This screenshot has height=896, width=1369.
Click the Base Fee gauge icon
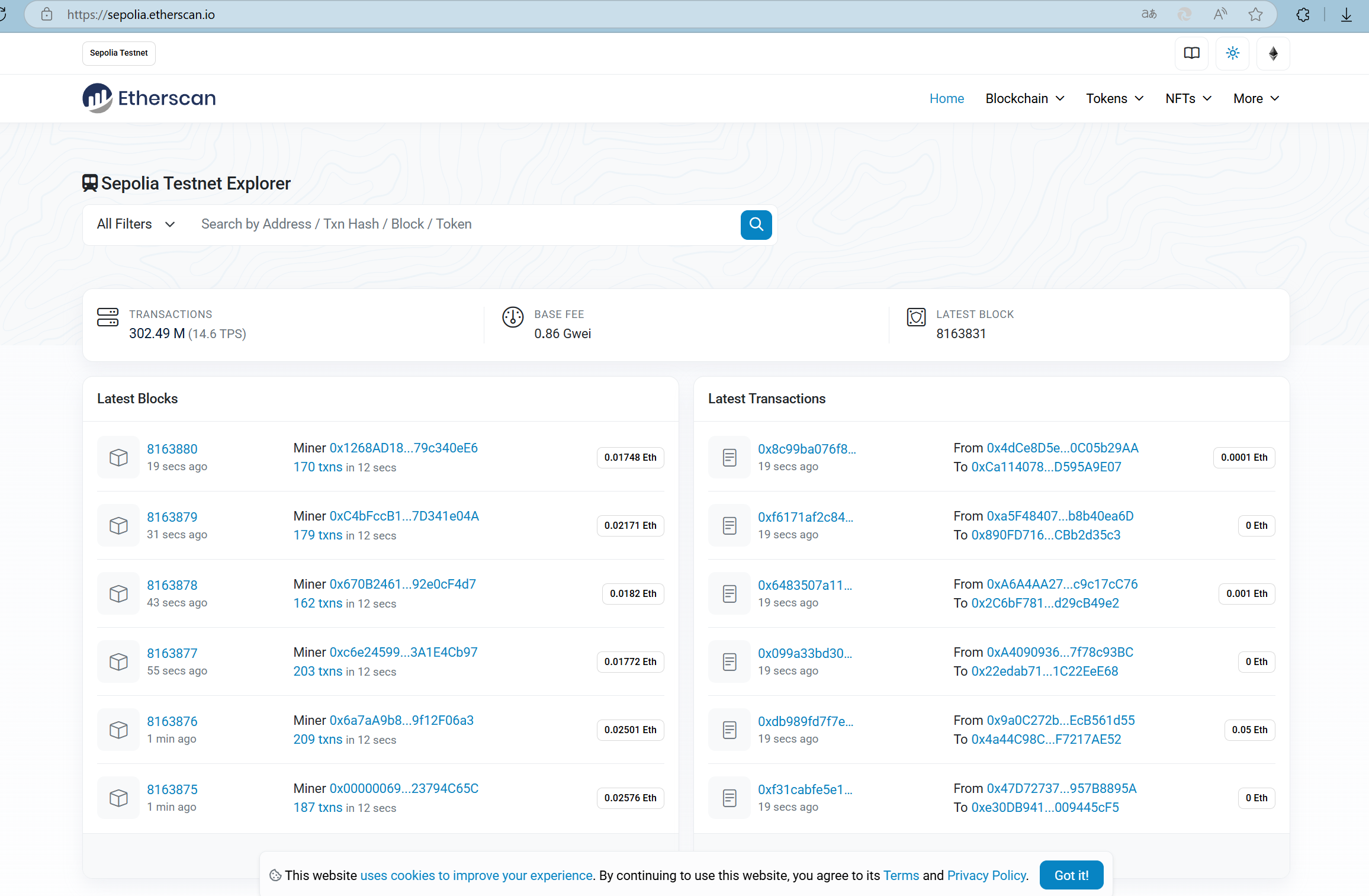[x=513, y=317]
